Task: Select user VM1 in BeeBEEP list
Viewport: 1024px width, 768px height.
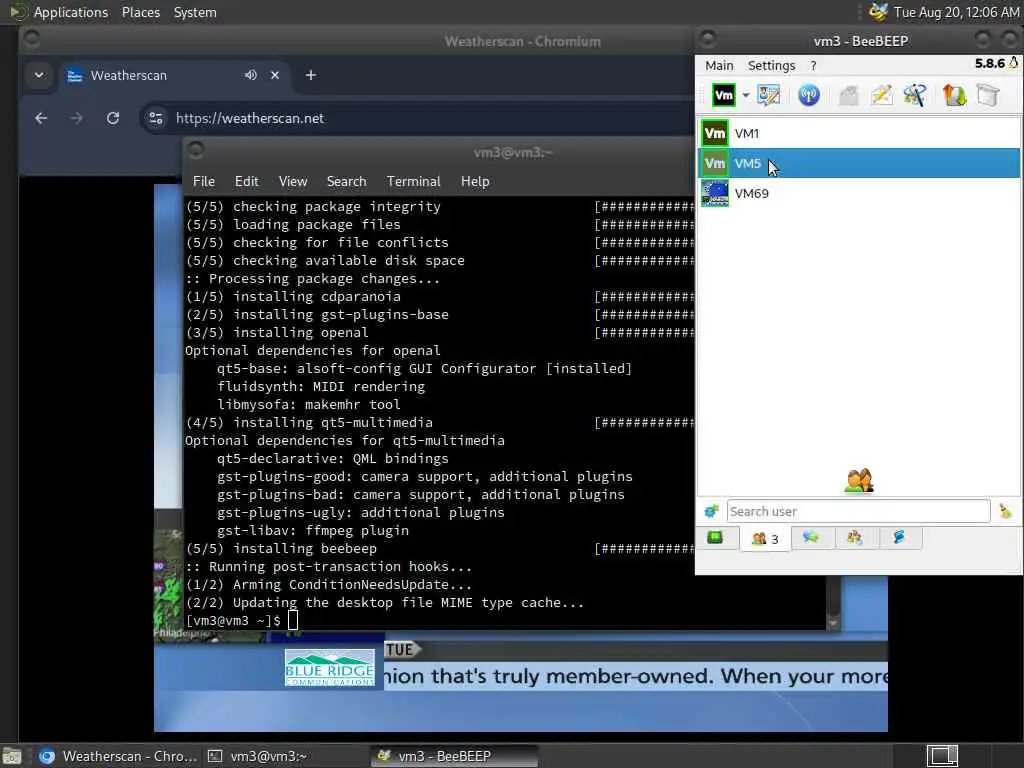Action: tap(859, 133)
